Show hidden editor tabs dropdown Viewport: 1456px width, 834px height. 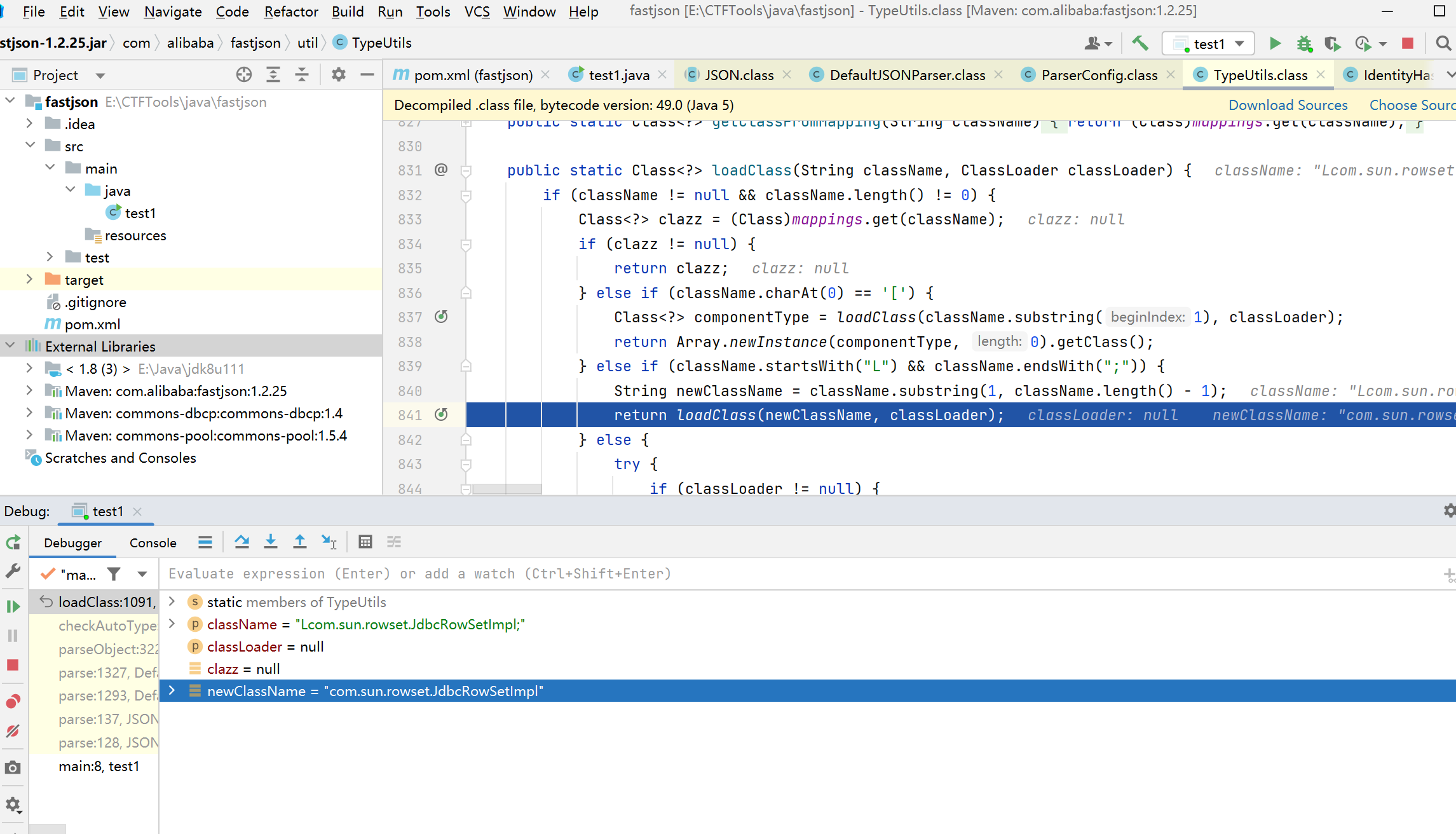[1450, 75]
